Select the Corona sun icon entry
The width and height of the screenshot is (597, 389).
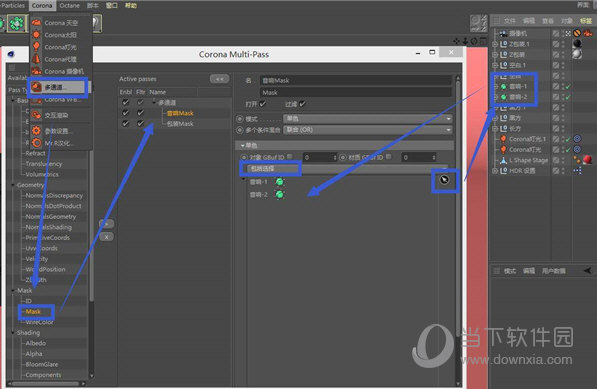36,35
